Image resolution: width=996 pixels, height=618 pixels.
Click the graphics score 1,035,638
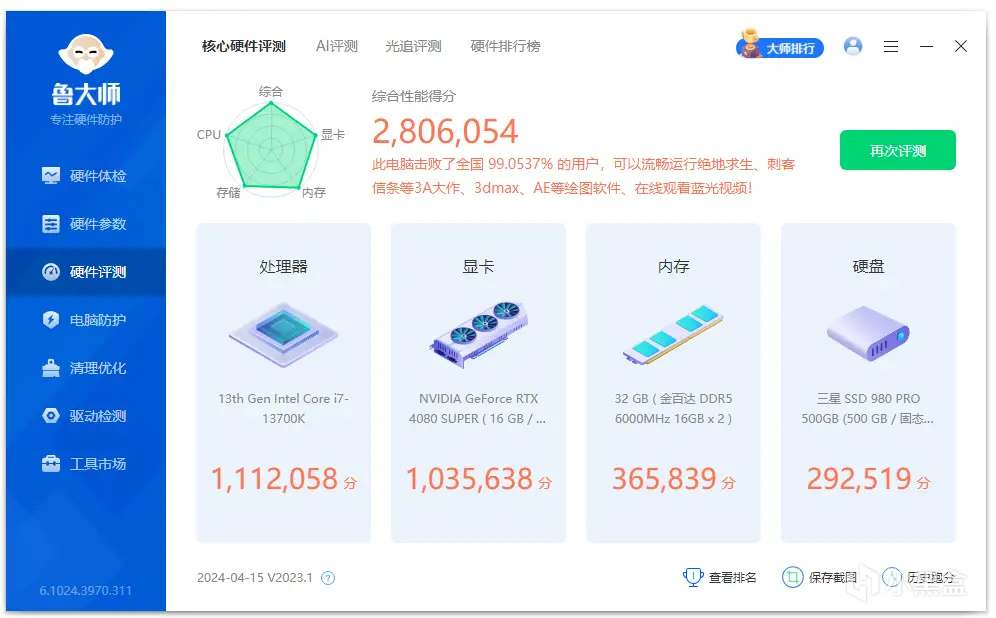[x=469, y=479]
